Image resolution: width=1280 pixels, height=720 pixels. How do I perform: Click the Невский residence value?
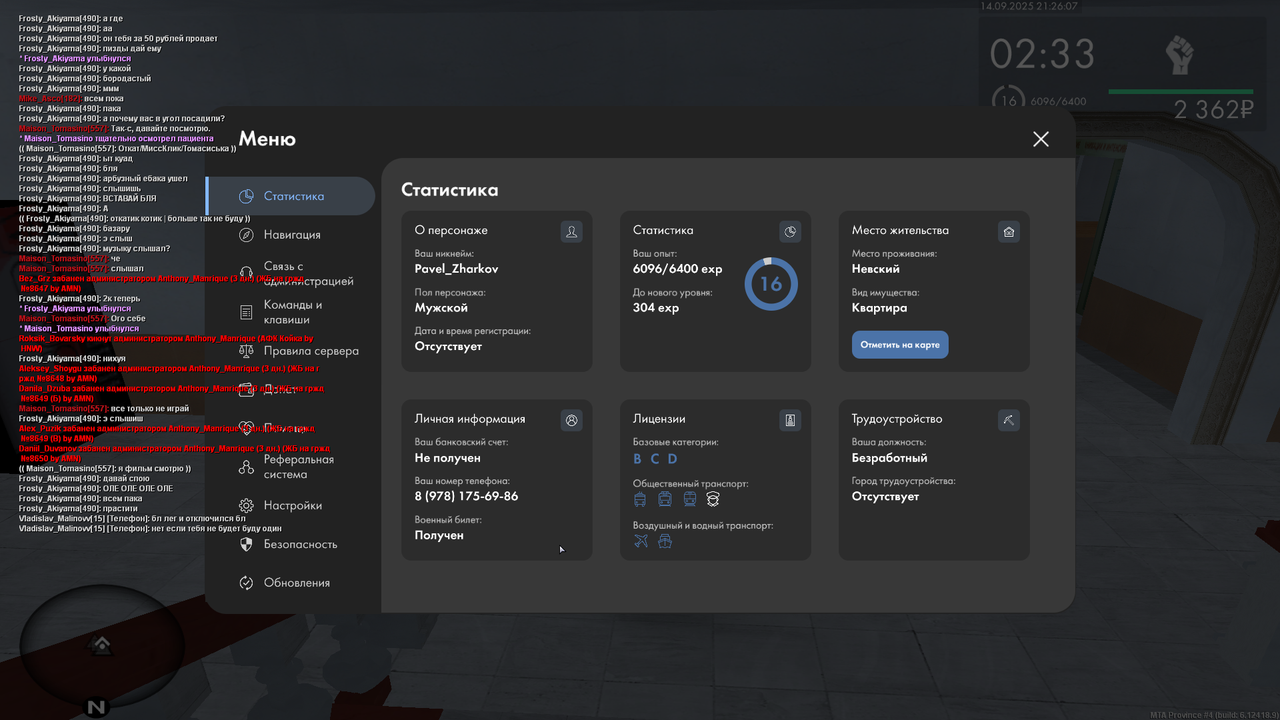click(x=876, y=269)
